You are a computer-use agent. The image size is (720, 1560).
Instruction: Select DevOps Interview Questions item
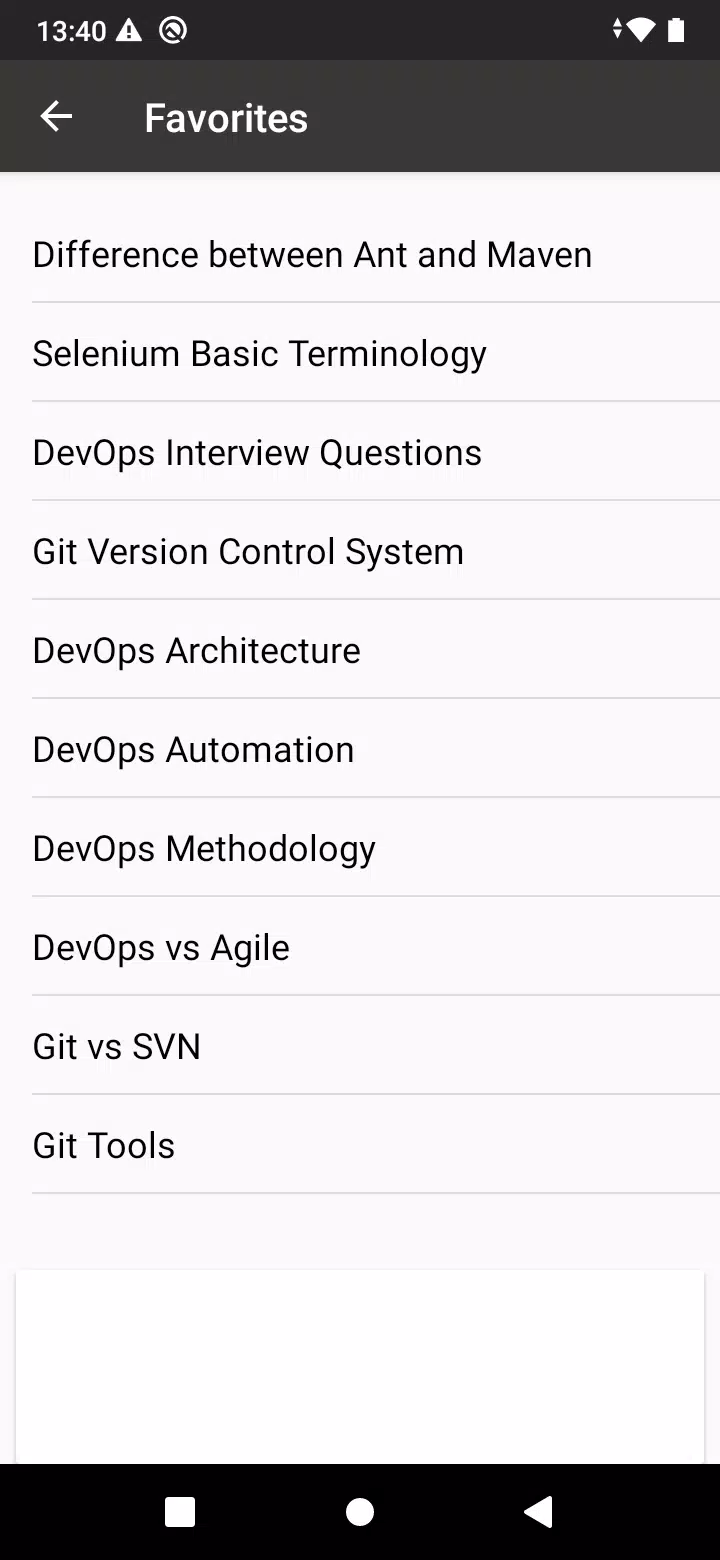360,452
